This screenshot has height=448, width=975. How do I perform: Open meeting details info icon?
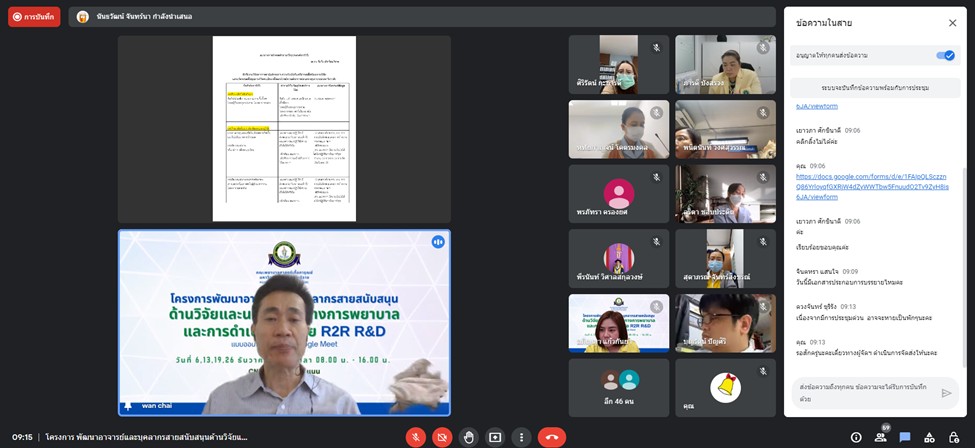(856, 437)
